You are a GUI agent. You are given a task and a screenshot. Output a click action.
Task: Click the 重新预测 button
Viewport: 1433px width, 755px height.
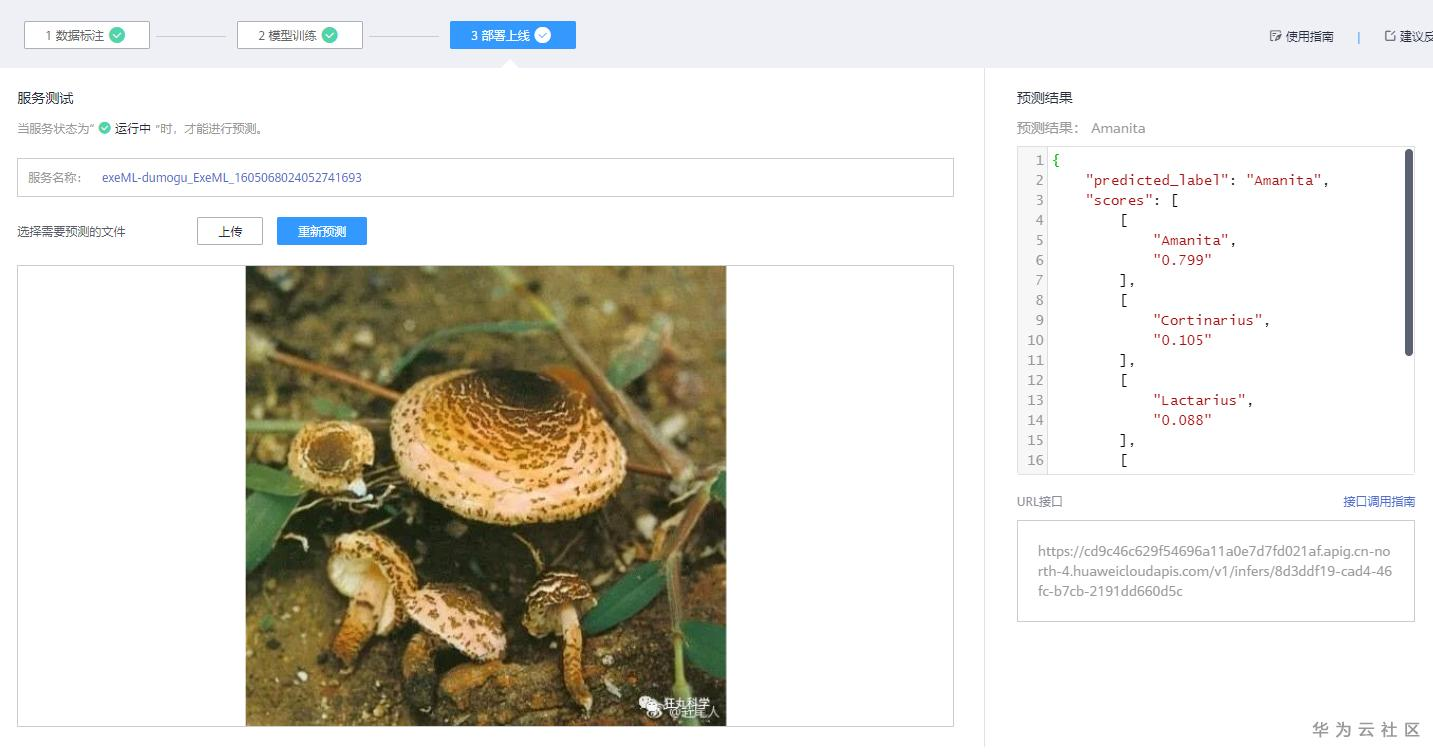click(x=322, y=231)
